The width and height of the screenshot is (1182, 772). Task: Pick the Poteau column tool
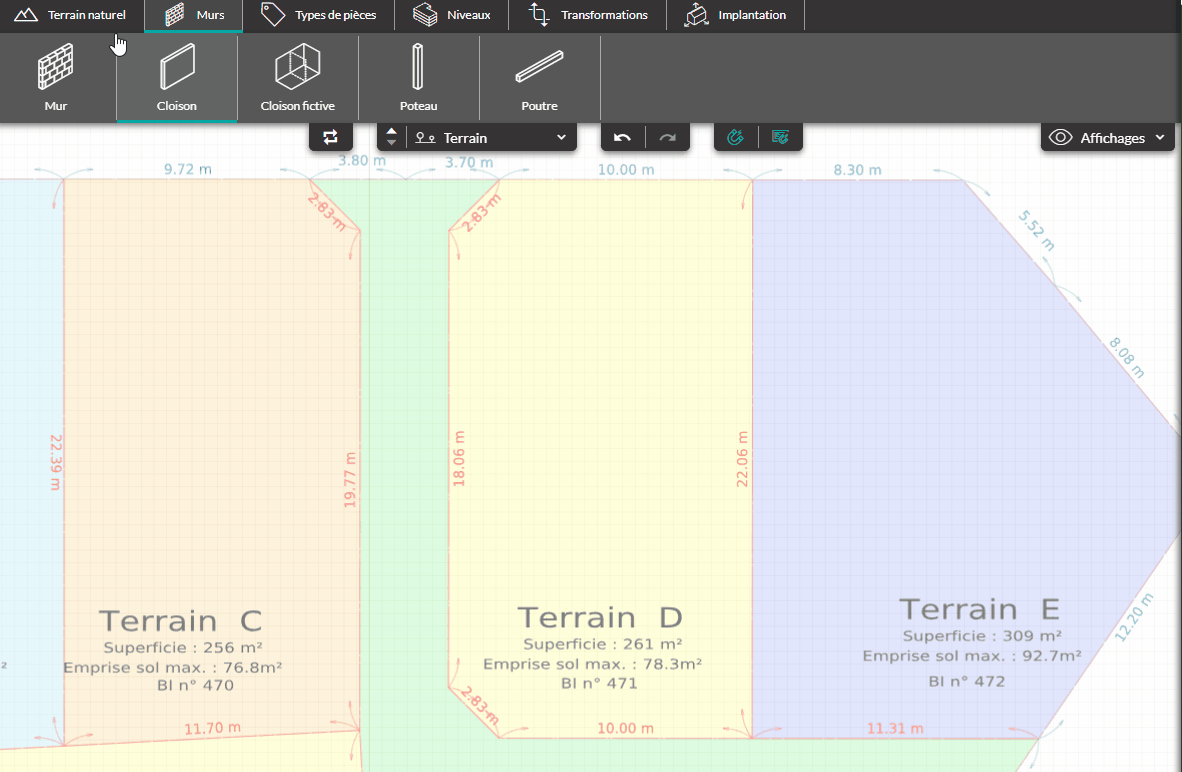pyautogui.click(x=418, y=78)
